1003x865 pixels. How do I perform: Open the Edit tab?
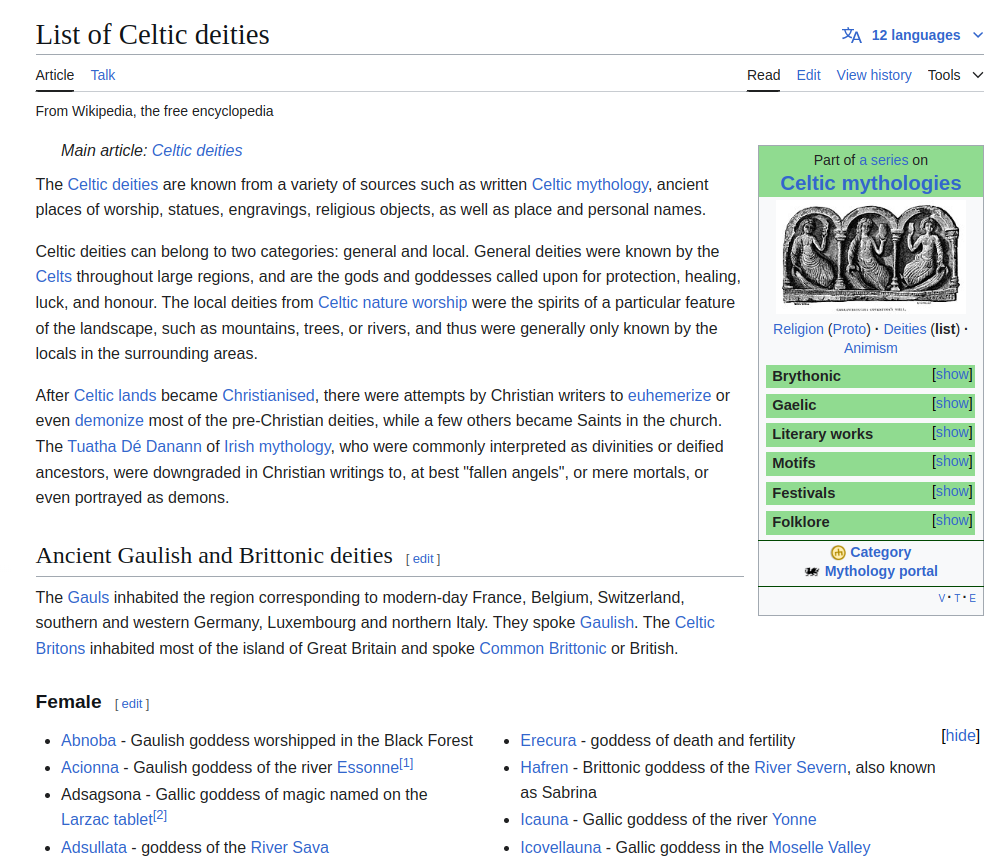(x=808, y=75)
